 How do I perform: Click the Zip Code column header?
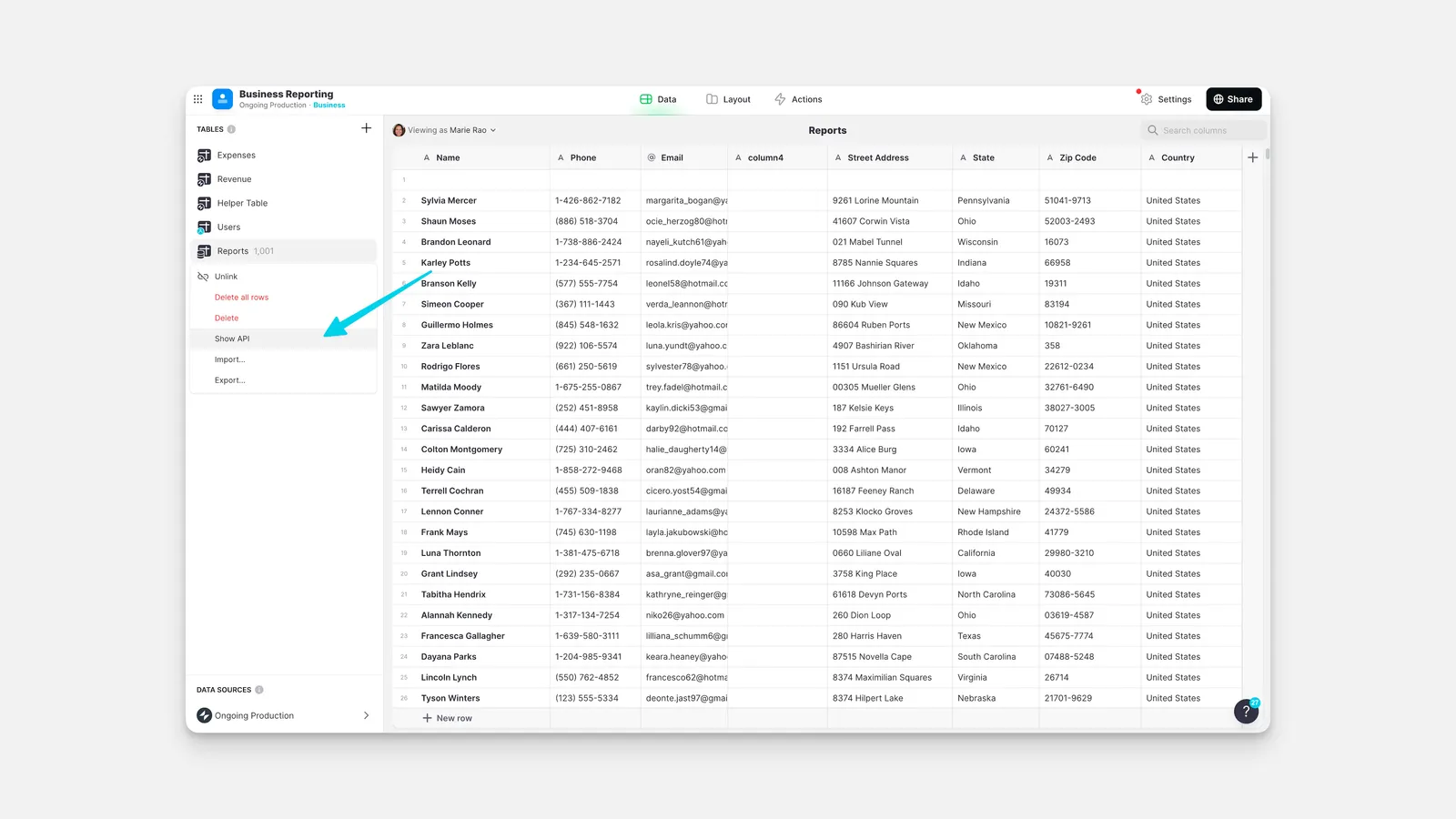[1089, 157]
